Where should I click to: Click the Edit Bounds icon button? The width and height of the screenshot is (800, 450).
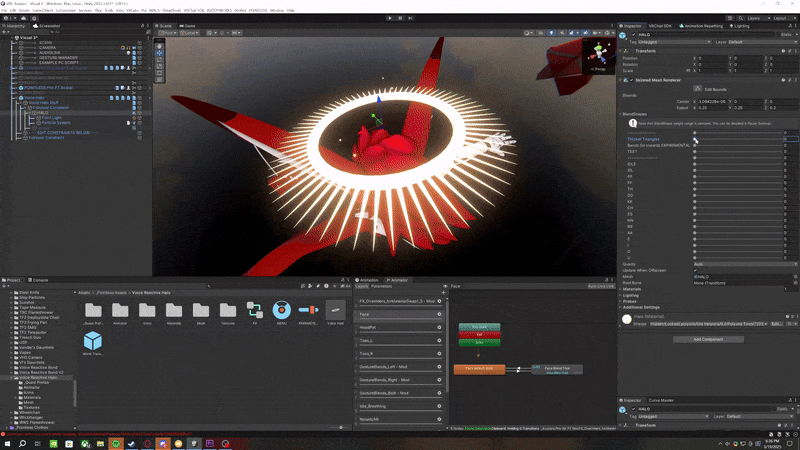697,89
